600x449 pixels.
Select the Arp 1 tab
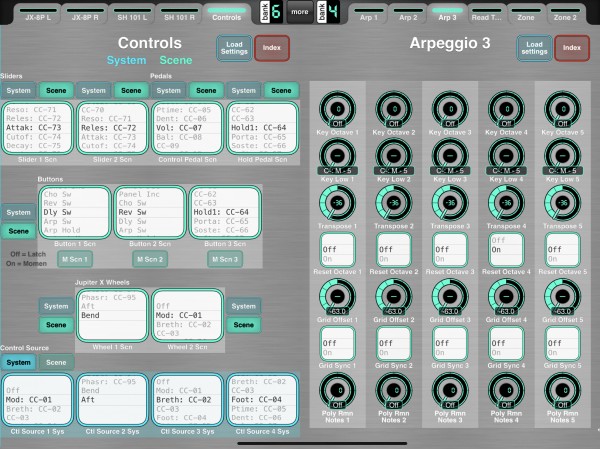[x=368, y=15]
